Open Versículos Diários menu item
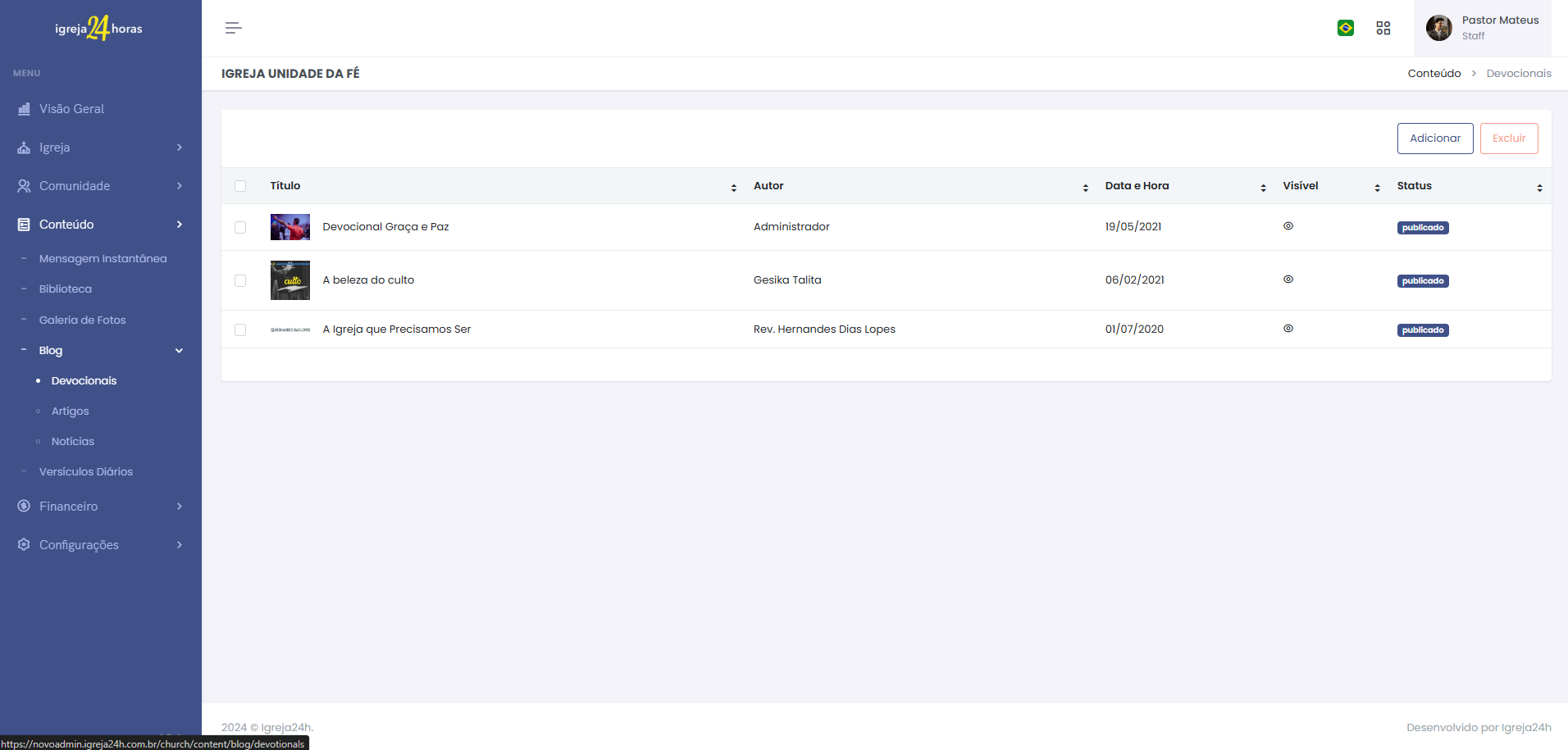The image size is (1568, 750). point(86,472)
